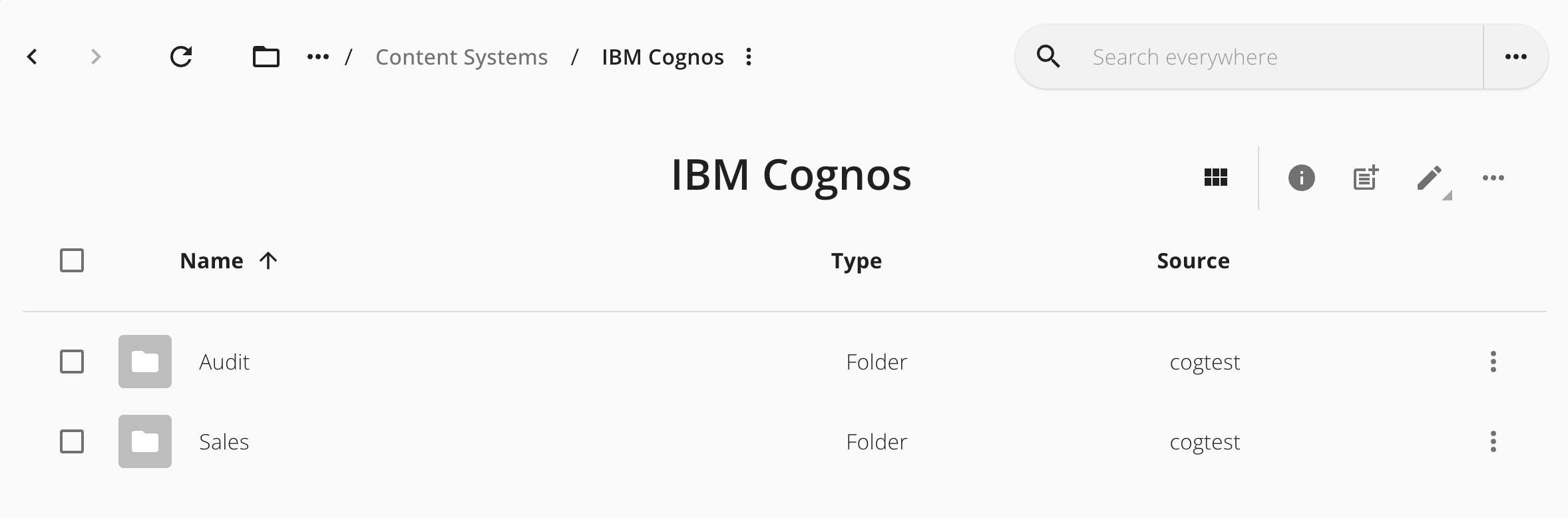Go back with the left arrow

tap(32, 57)
